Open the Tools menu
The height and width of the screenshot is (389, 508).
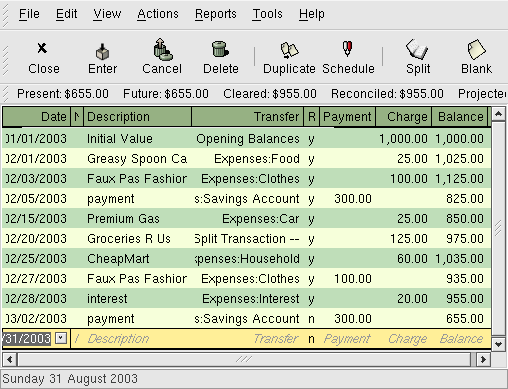267,14
